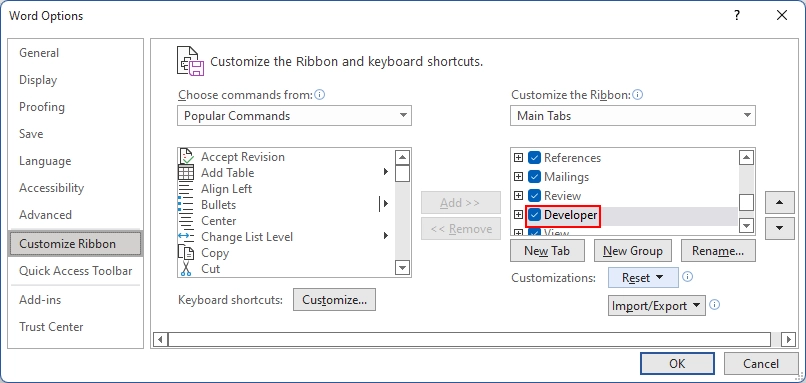Image resolution: width=806 pixels, height=383 pixels.
Task: Click the New Group button
Action: click(633, 251)
